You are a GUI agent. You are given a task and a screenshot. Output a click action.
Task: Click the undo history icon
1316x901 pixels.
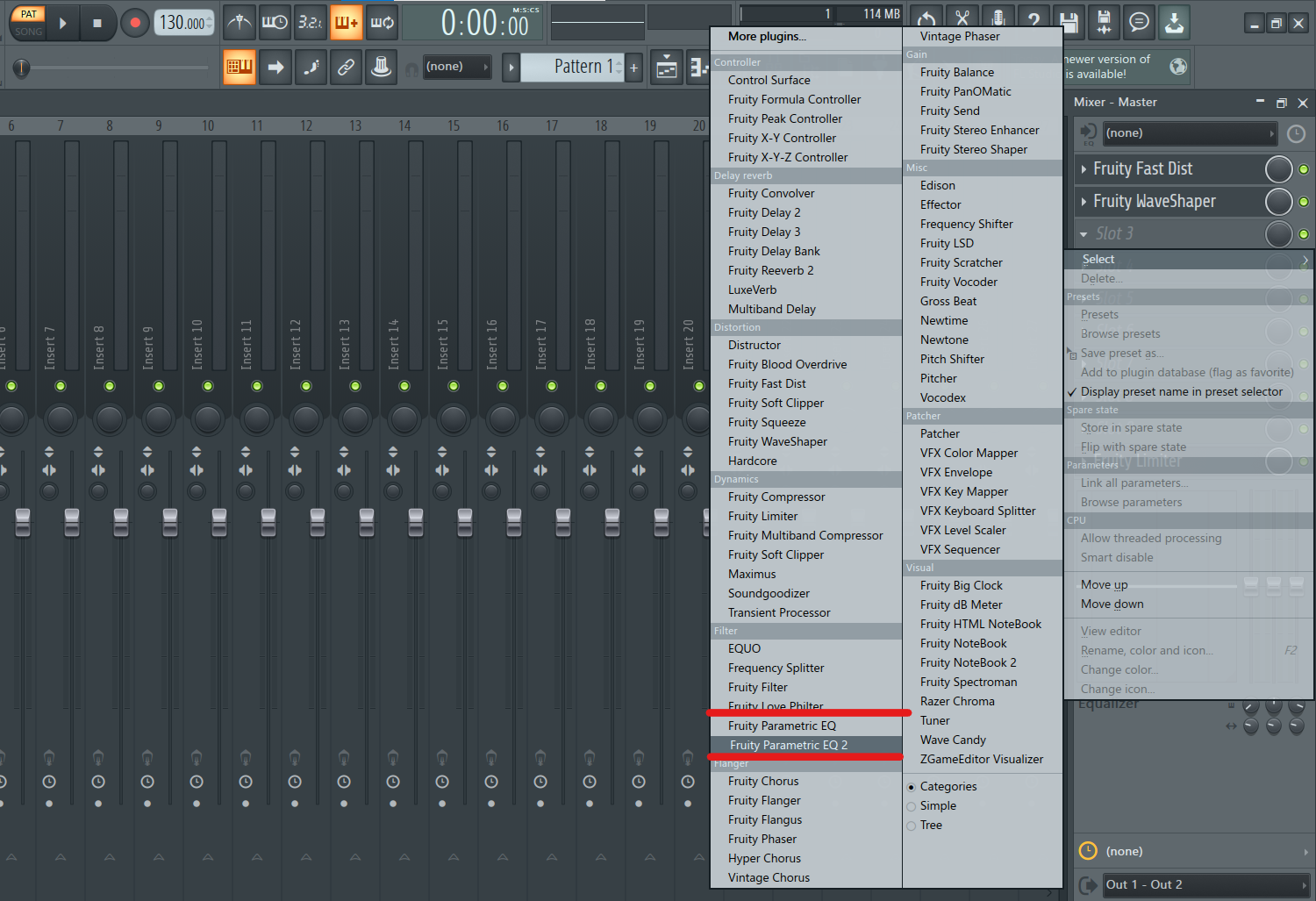pos(927,21)
